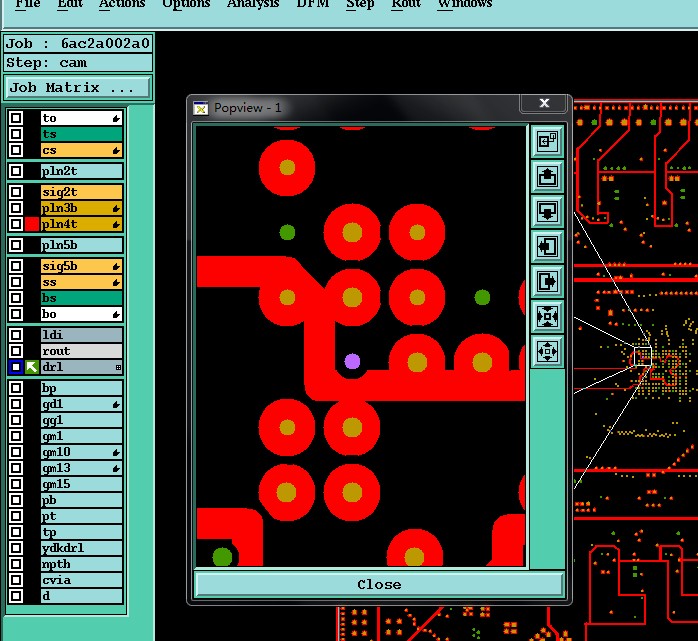This screenshot has width=698, height=641.
Task: Click the white zoom-area rectangle in the board view
Action: [x=642, y=357]
